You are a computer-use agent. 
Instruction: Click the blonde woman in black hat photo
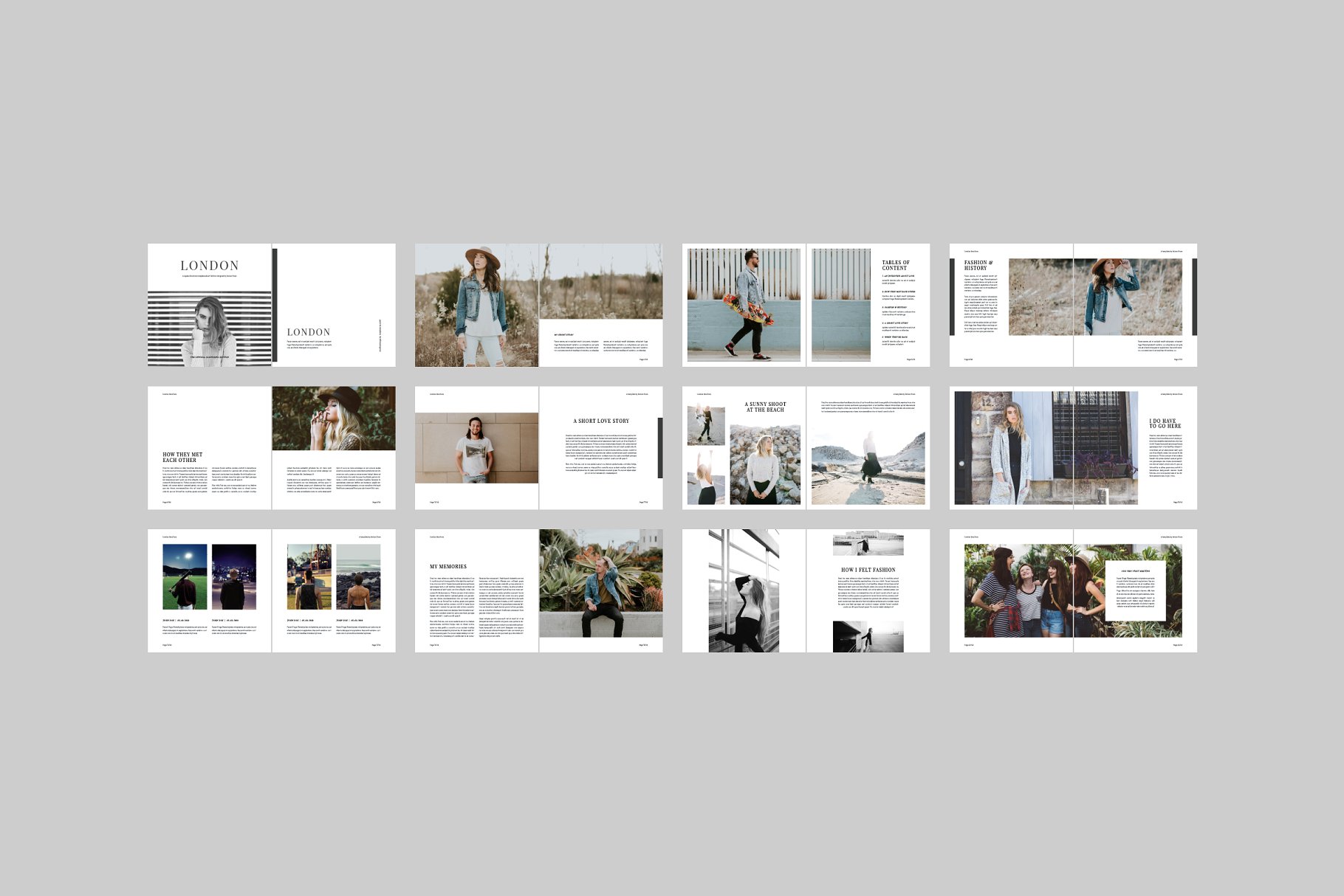click(x=334, y=418)
